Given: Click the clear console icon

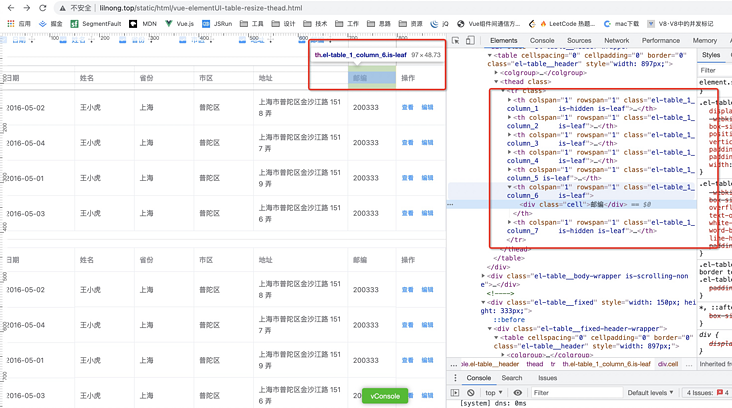Looking at the screenshot, I should point(471,393).
